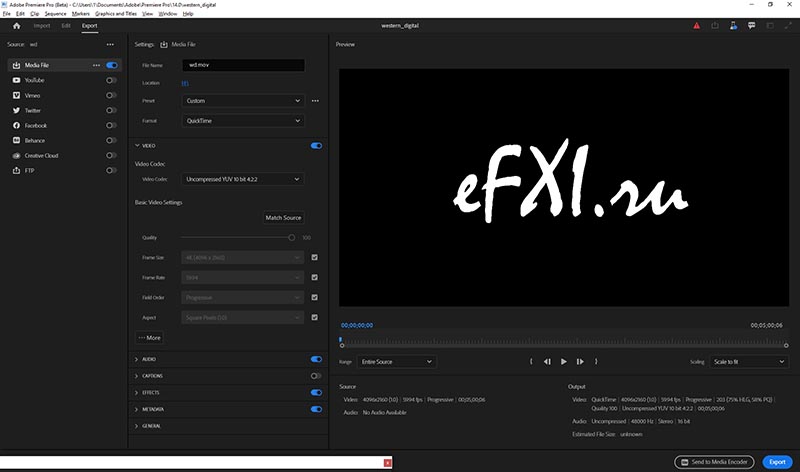Image resolution: width=800 pixels, height=472 pixels.
Task: Go to the Home screen icon
Action: (16, 26)
